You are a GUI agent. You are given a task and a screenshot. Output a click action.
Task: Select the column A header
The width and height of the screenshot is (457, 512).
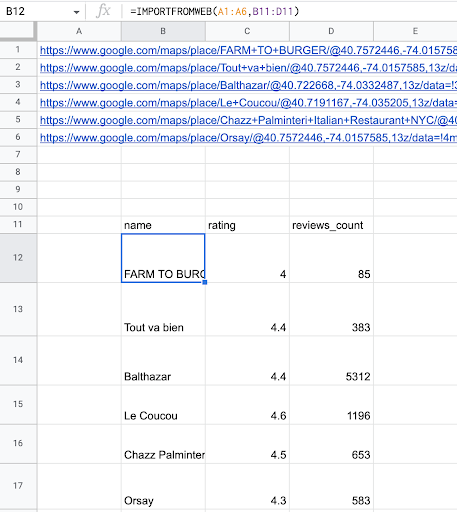79,31
